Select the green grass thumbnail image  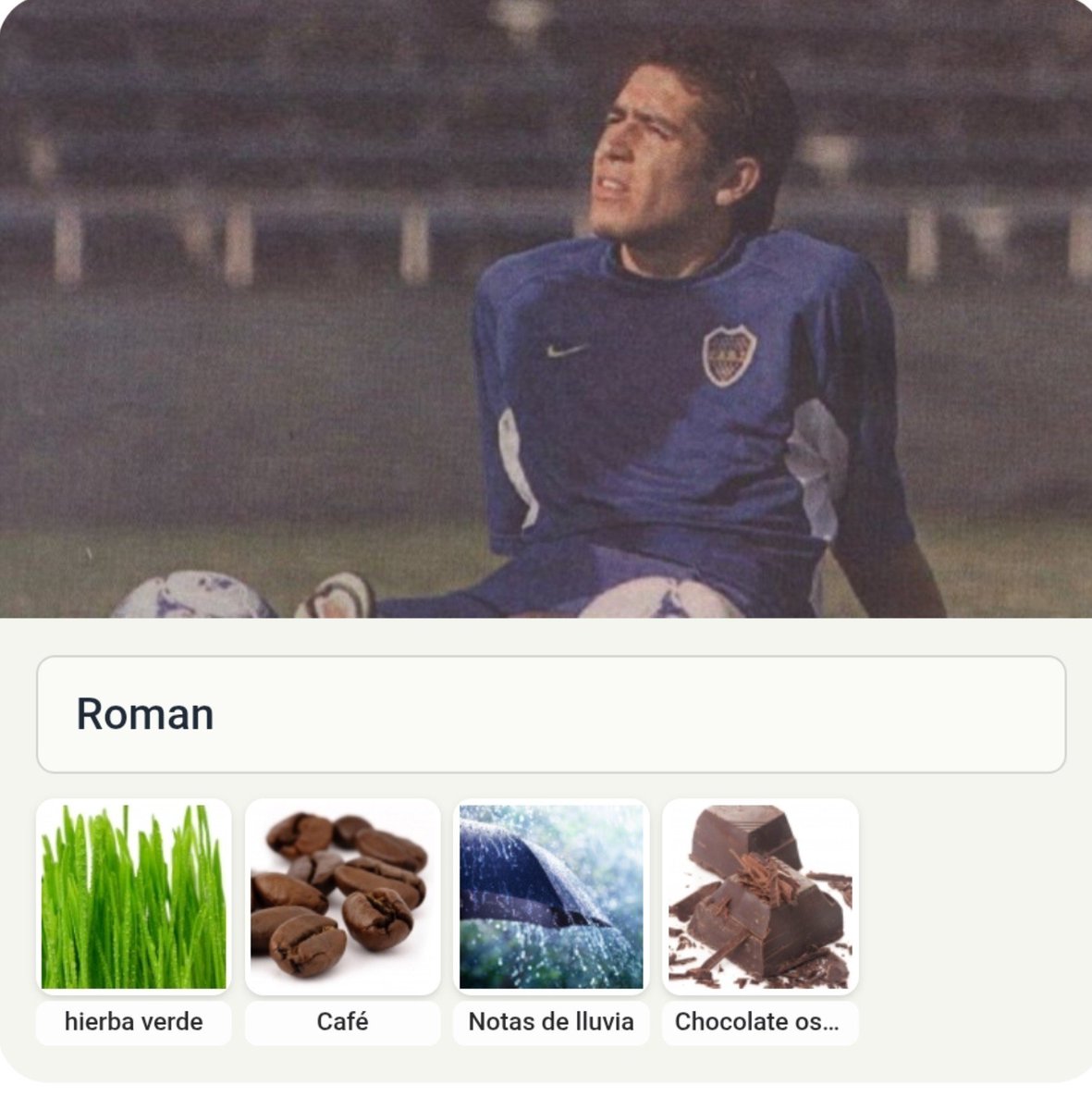coord(134,896)
